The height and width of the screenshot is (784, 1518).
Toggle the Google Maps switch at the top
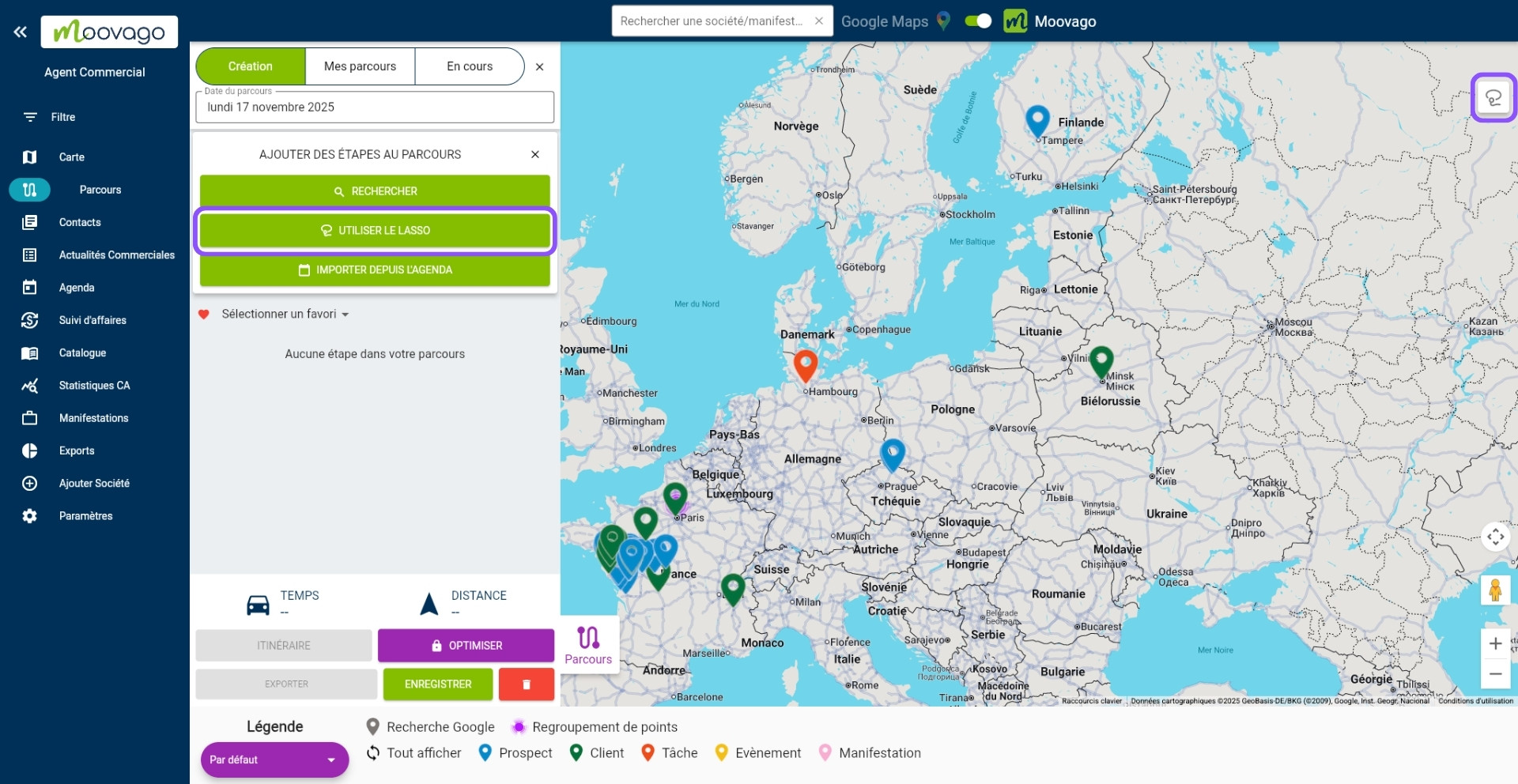pyautogui.click(x=977, y=21)
